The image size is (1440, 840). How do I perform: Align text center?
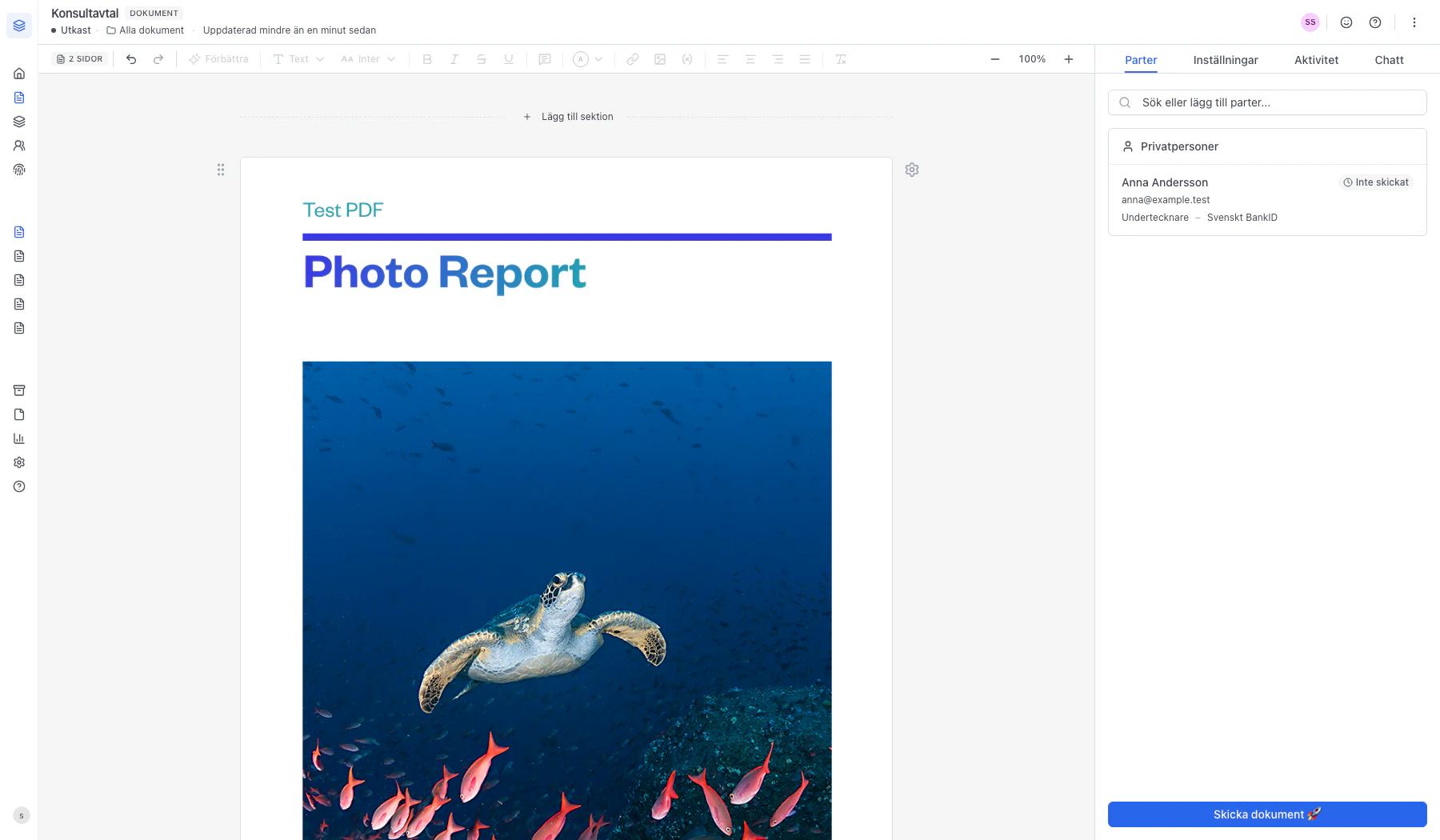click(x=750, y=59)
